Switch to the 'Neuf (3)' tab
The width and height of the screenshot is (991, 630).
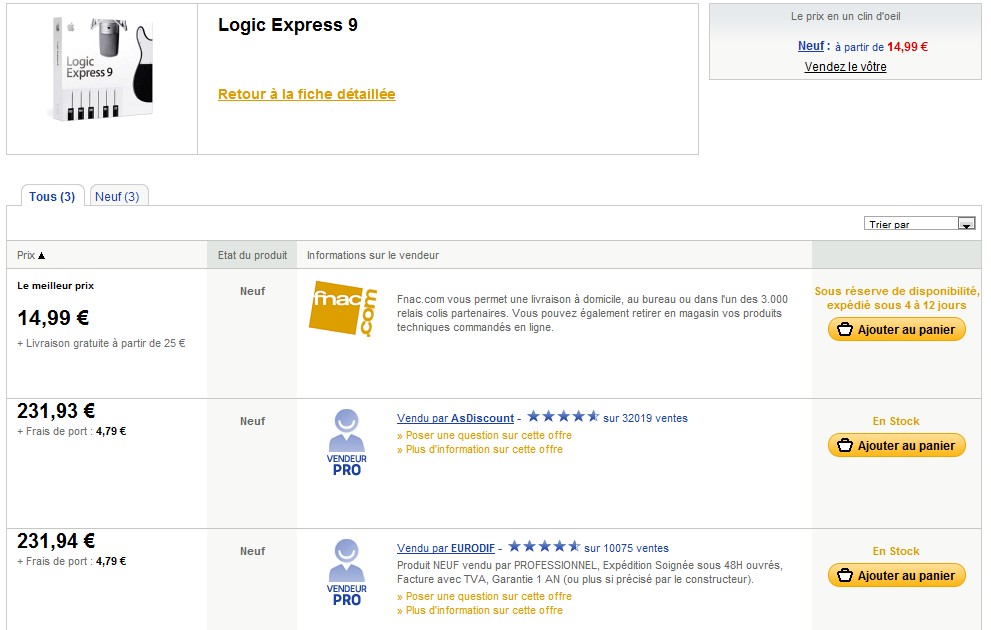(118, 197)
